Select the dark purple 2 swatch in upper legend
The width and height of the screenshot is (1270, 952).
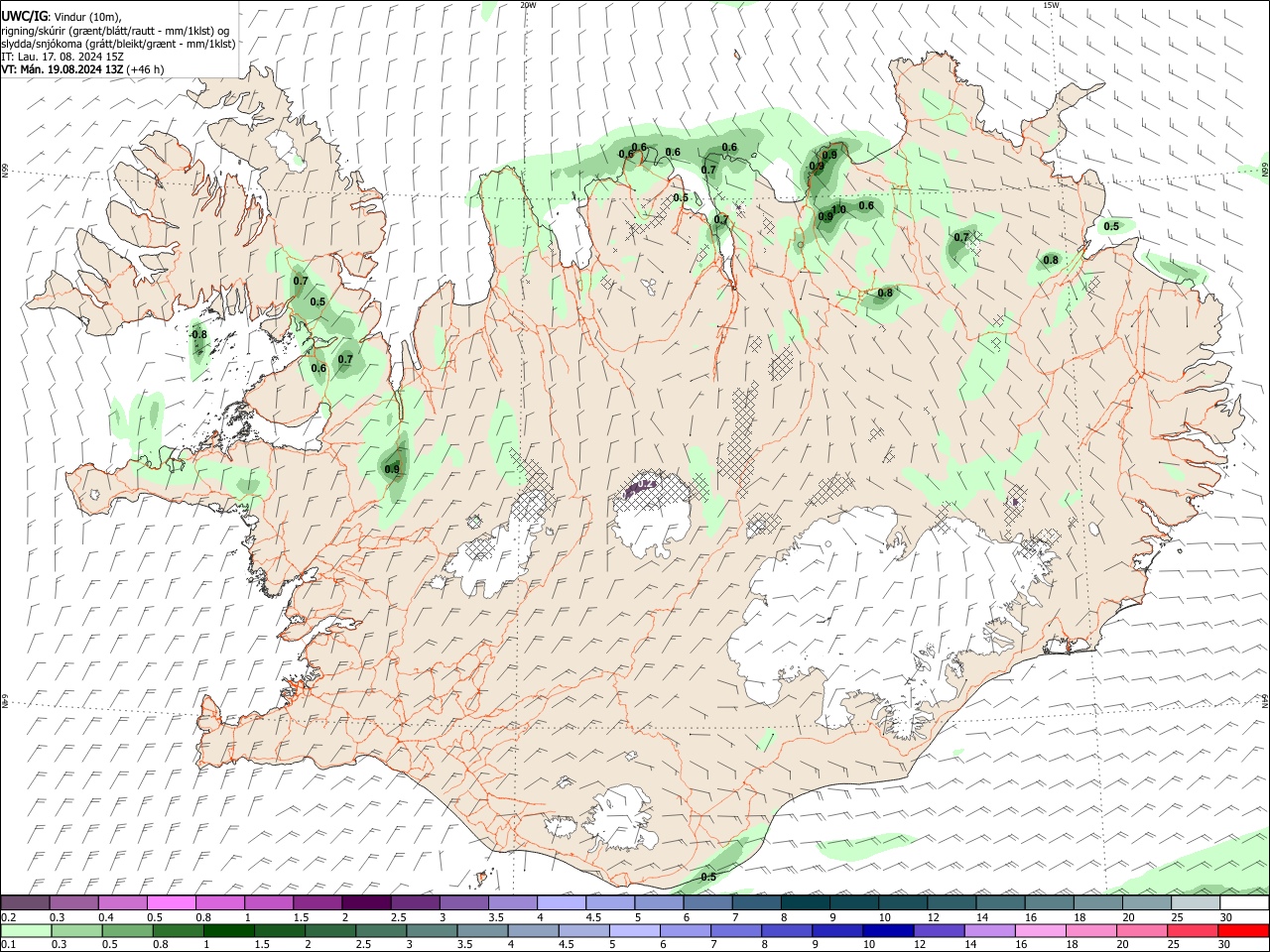[x=365, y=902]
